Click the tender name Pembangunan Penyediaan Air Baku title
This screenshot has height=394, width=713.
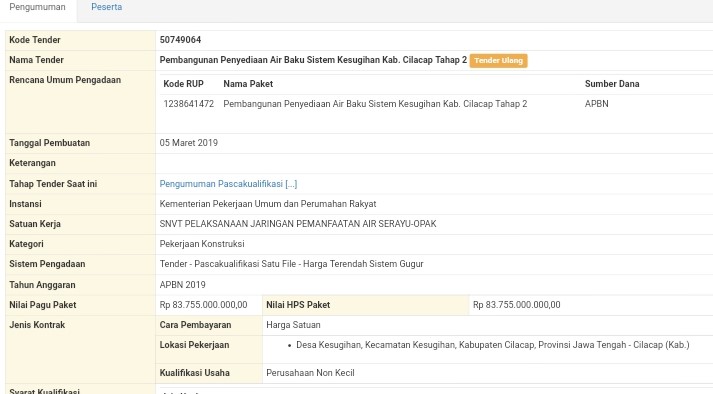point(313,60)
